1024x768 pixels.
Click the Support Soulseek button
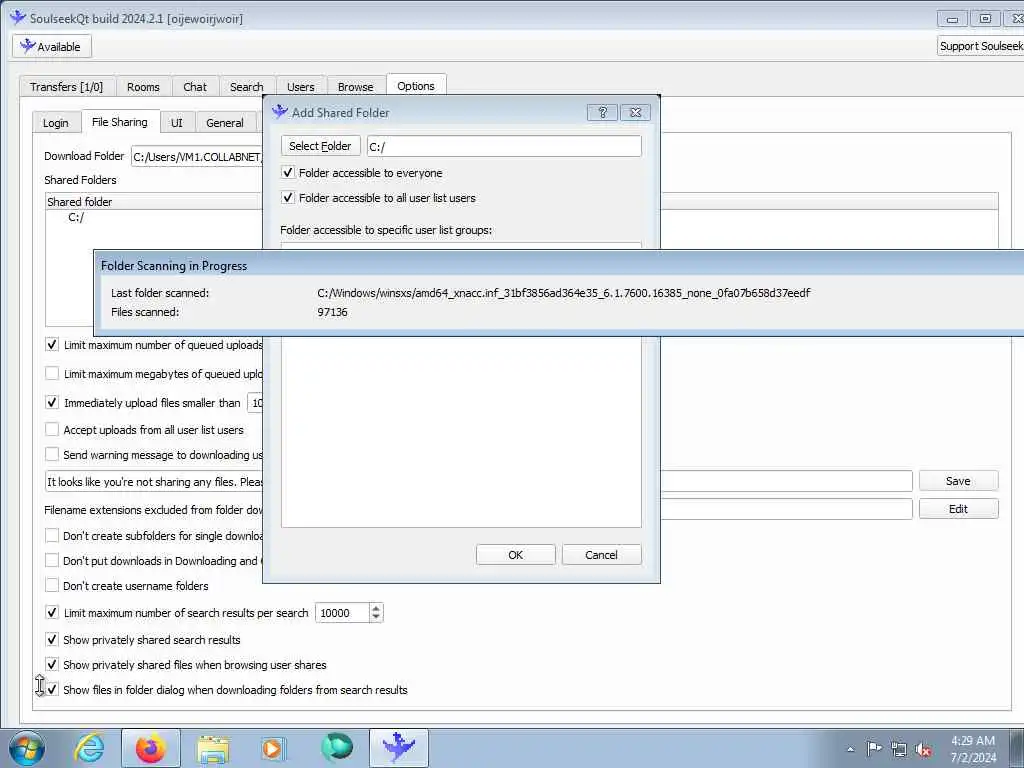point(980,46)
